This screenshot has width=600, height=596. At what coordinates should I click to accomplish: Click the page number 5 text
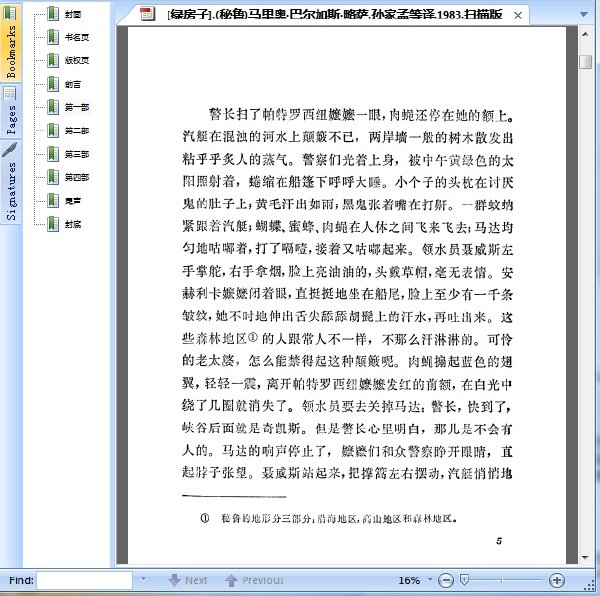(499, 541)
